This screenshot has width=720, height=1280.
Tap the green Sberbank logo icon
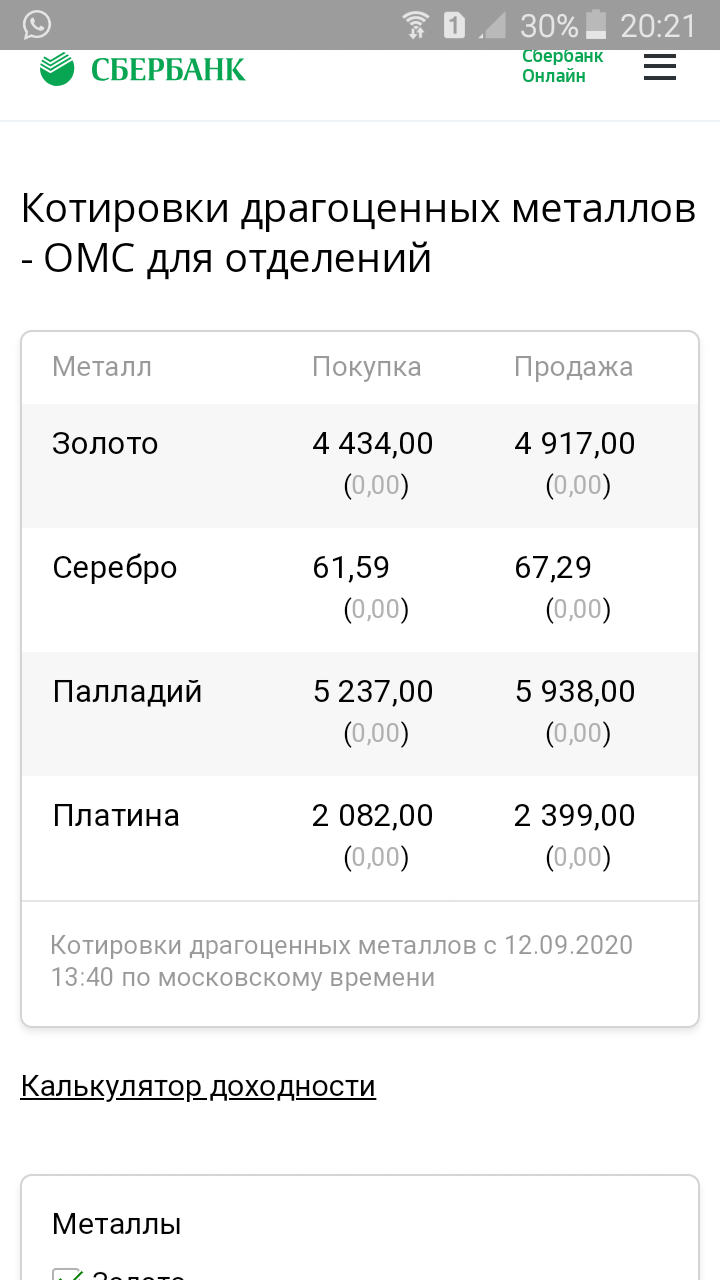(57, 69)
